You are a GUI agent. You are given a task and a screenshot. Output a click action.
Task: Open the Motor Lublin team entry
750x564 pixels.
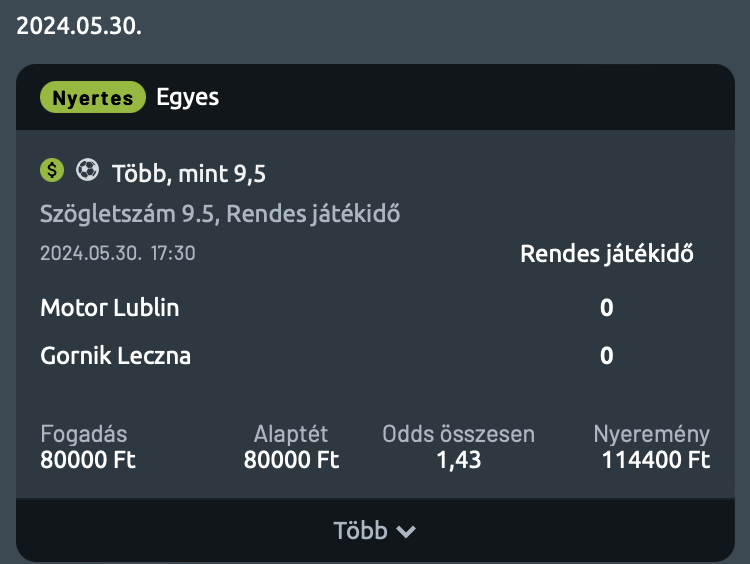pos(110,307)
